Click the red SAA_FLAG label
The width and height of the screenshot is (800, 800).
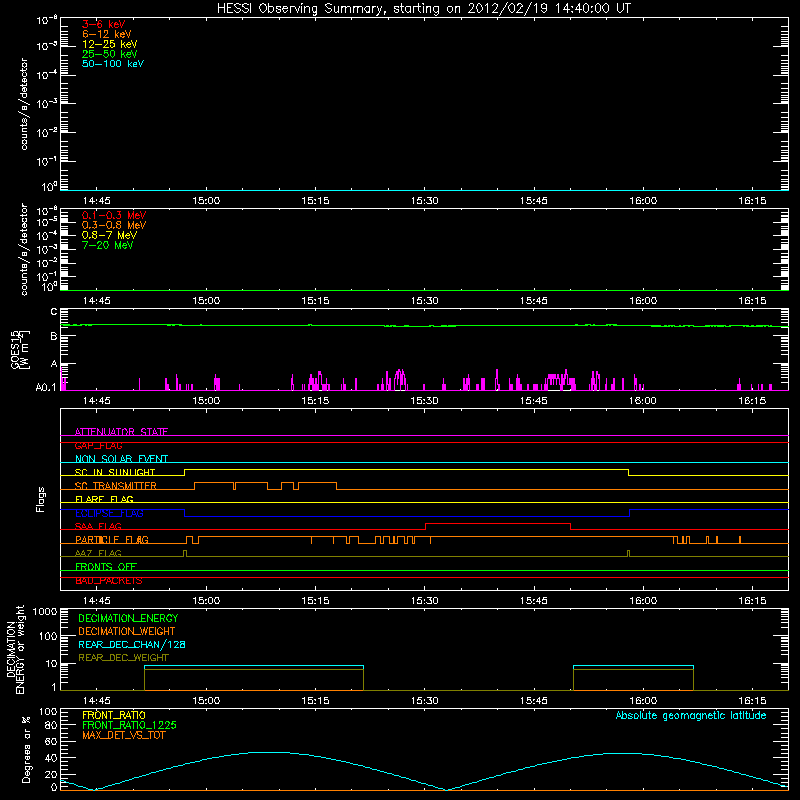click(x=98, y=526)
